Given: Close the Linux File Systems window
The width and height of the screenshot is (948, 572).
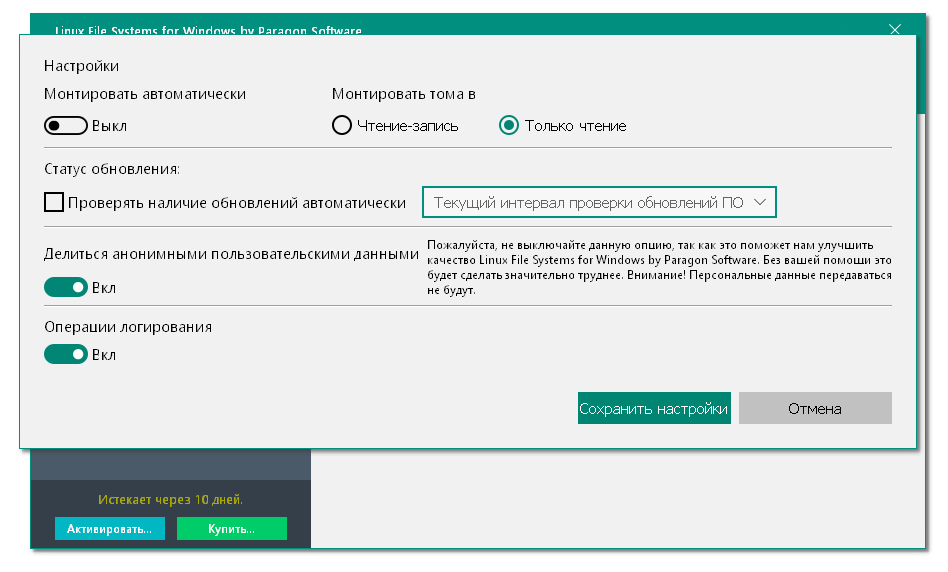Looking at the screenshot, I should coord(895,29).
